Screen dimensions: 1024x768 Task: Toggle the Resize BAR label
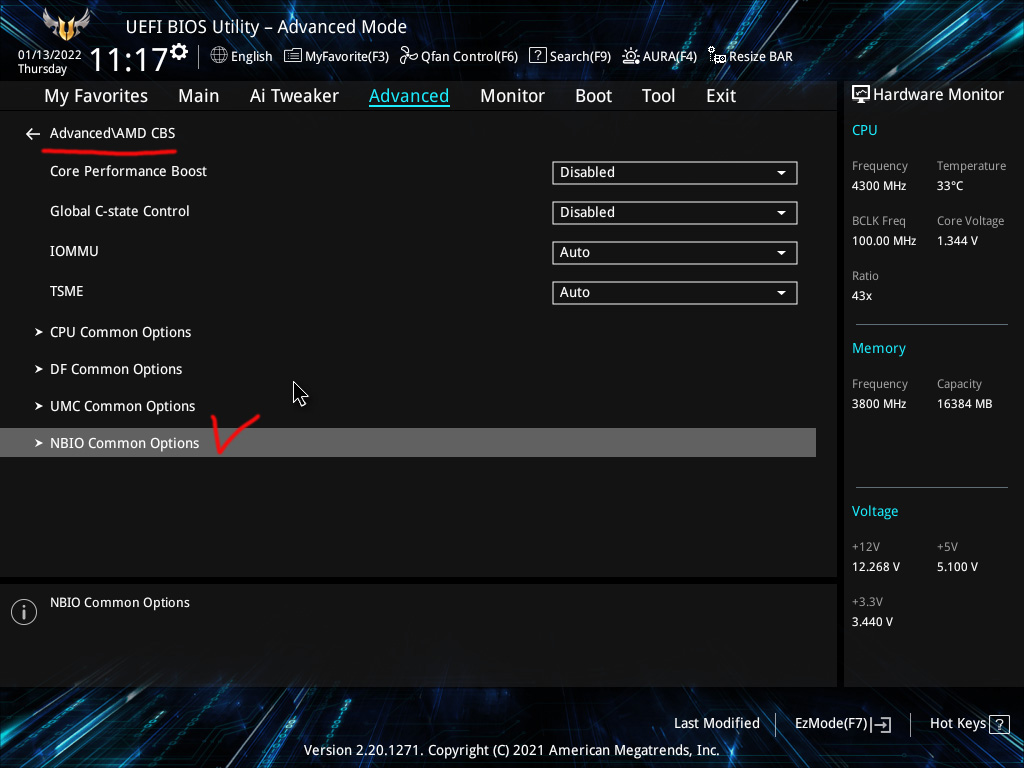coord(761,56)
